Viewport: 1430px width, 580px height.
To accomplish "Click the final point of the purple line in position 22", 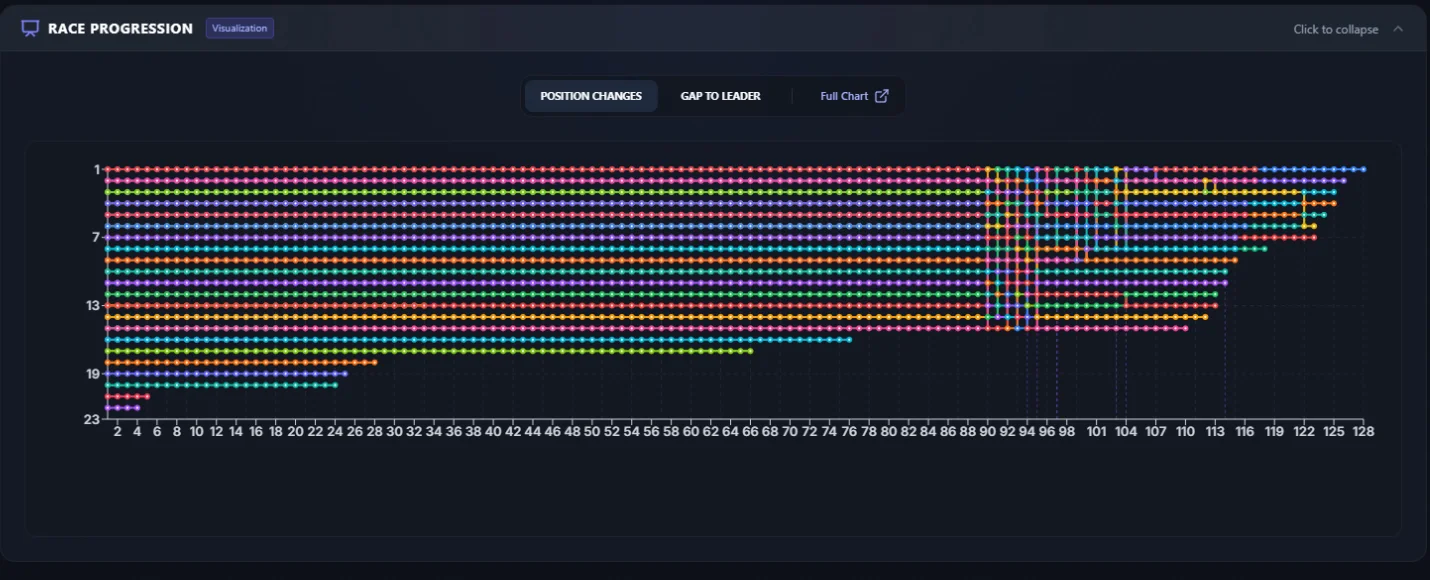I will [x=137, y=408].
